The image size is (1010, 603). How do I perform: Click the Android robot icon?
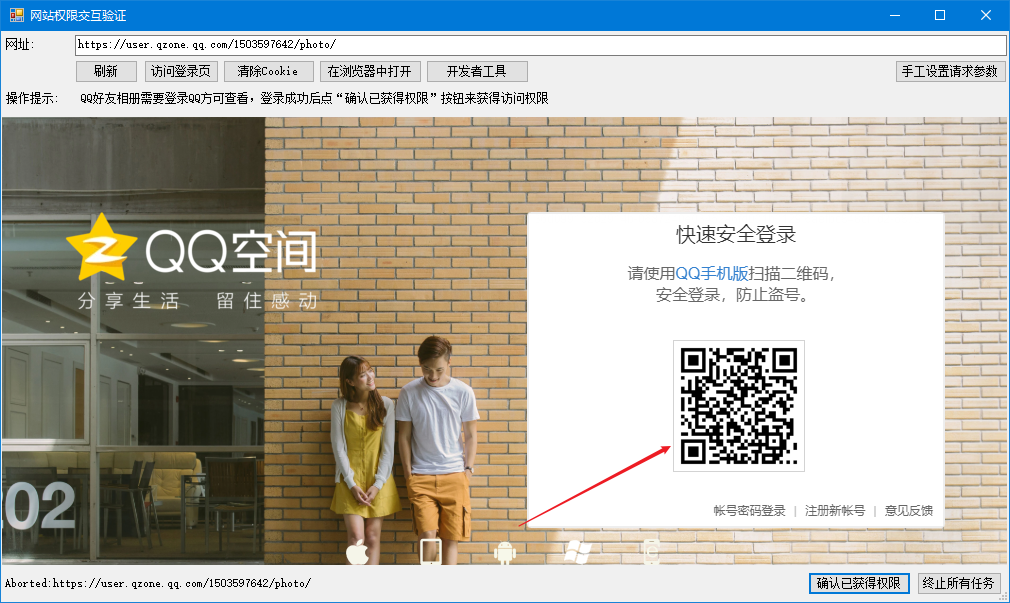click(504, 553)
